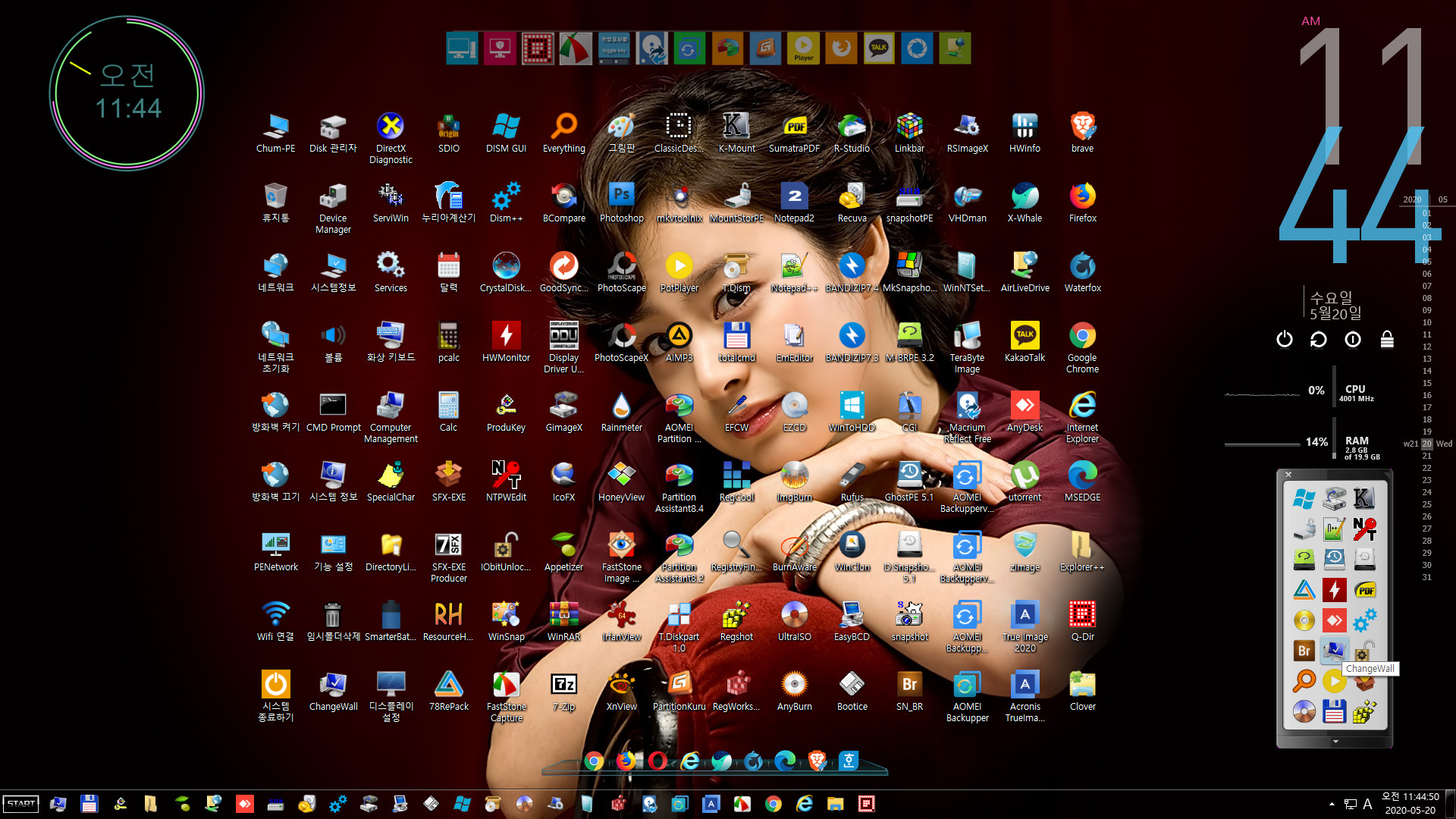The height and width of the screenshot is (819, 1456).
Task: Launch Clover desktop icon
Action: [x=1082, y=691]
